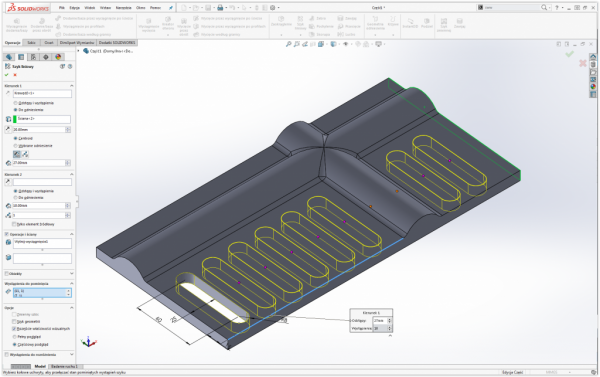Screen dimensions: 600x377
Task: Enable the Obiekty checkbox
Action: [x=7, y=274]
